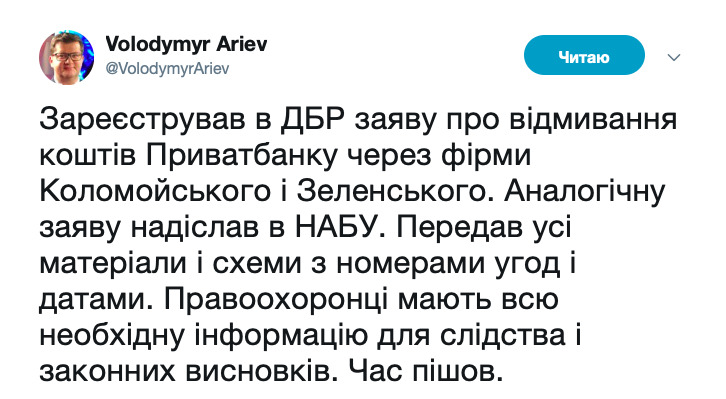Open Volodymyr Ariev's profile avatar photo
The height and width of the screenshot is (399, 726).
pos(67,57)
